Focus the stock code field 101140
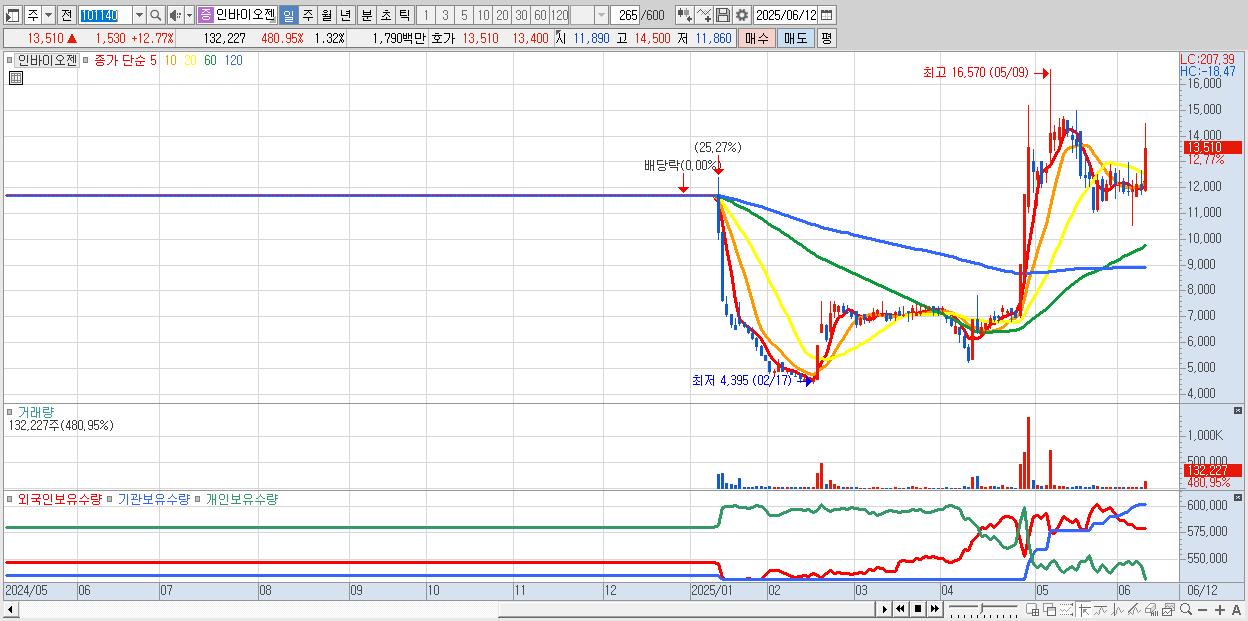 pyautogui.click(x=105, y=15)
